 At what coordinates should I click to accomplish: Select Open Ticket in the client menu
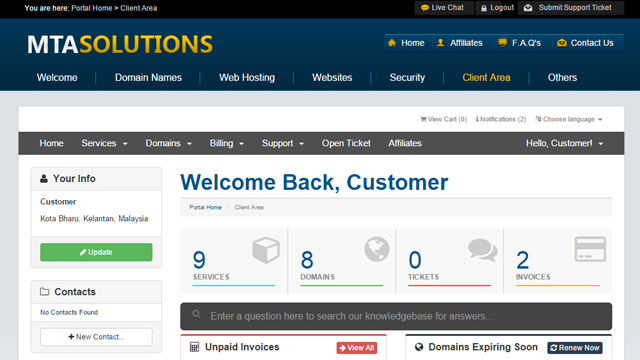(346, 143)
